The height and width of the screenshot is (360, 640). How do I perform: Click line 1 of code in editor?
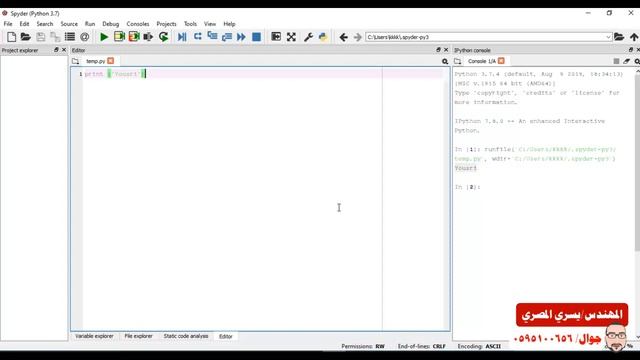115,74
